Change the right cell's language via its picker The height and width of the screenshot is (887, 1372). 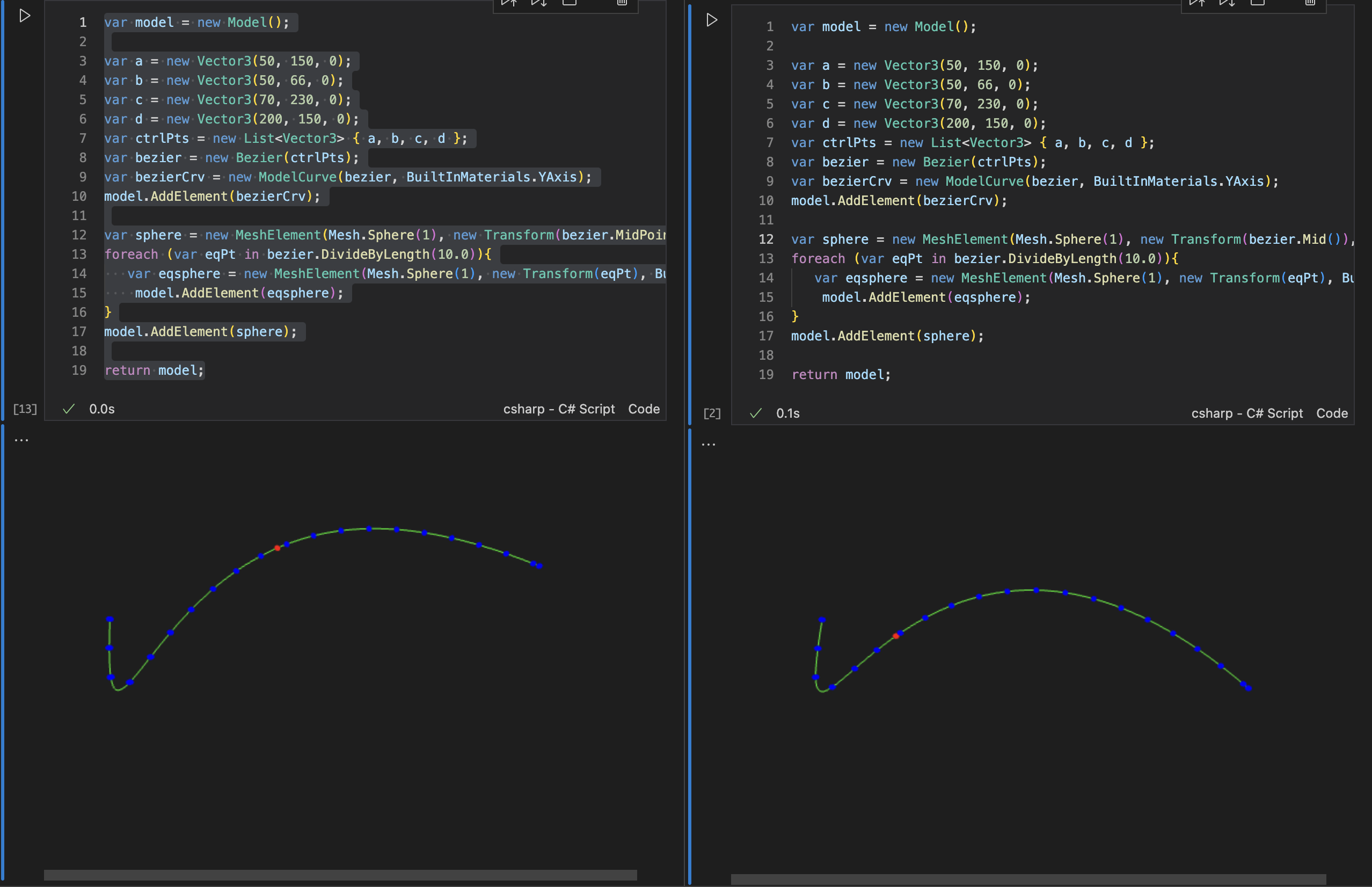point(1246,413)
